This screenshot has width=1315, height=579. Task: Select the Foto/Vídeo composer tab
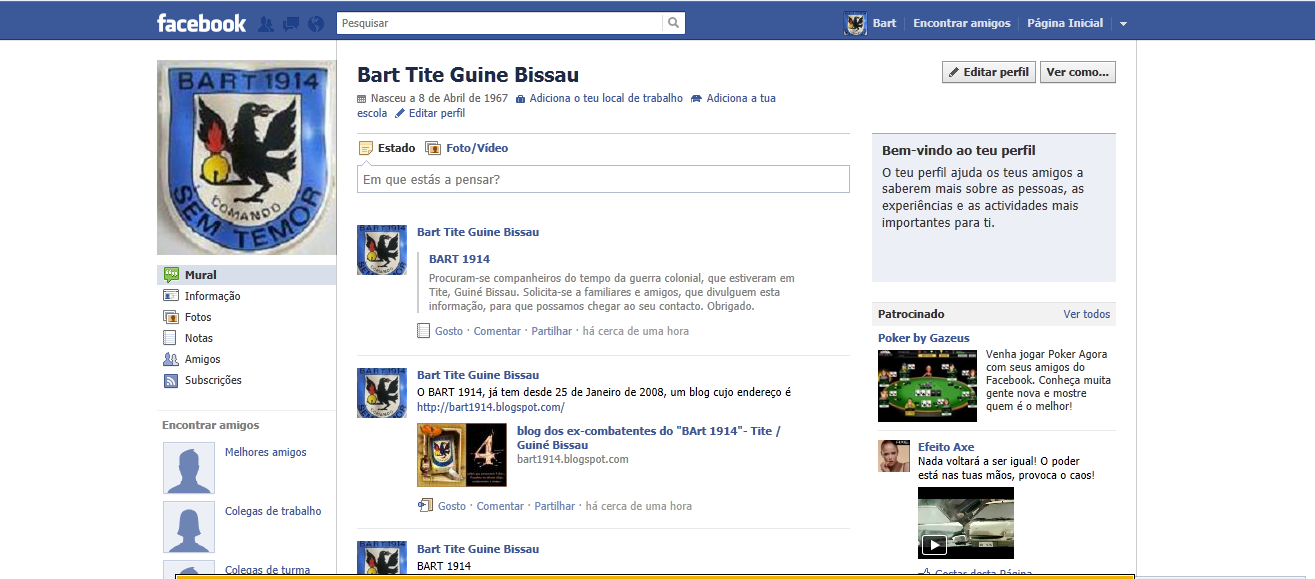(477, 148)
